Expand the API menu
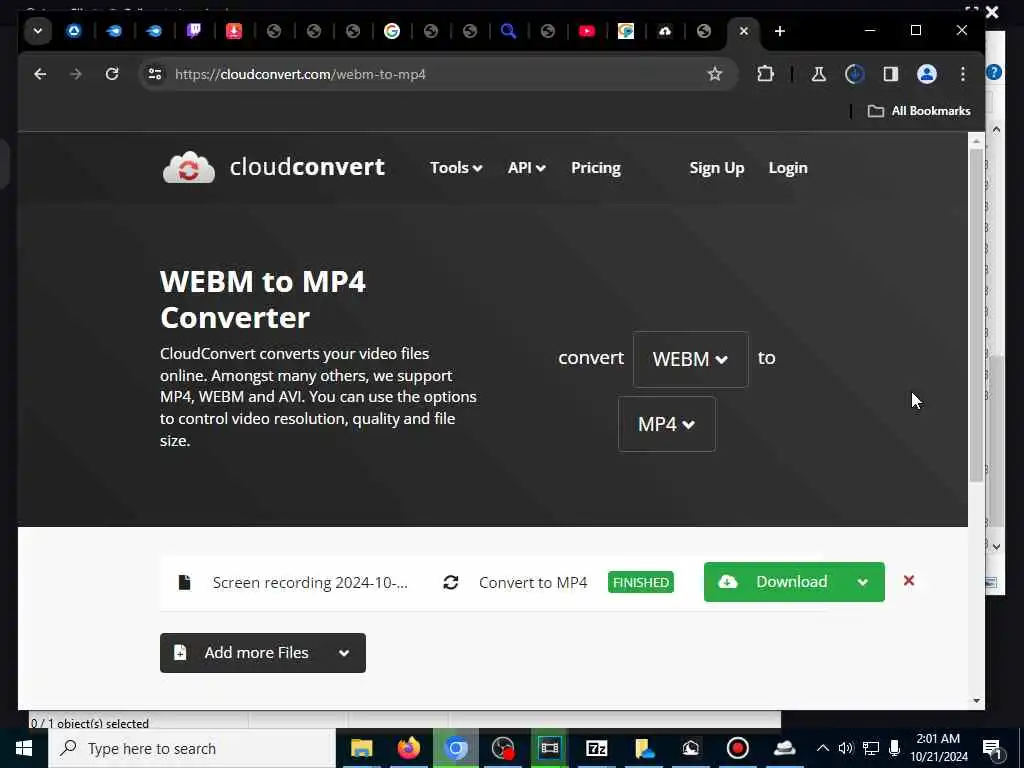Screen dimensions: 1024x768 pos(526,168)
